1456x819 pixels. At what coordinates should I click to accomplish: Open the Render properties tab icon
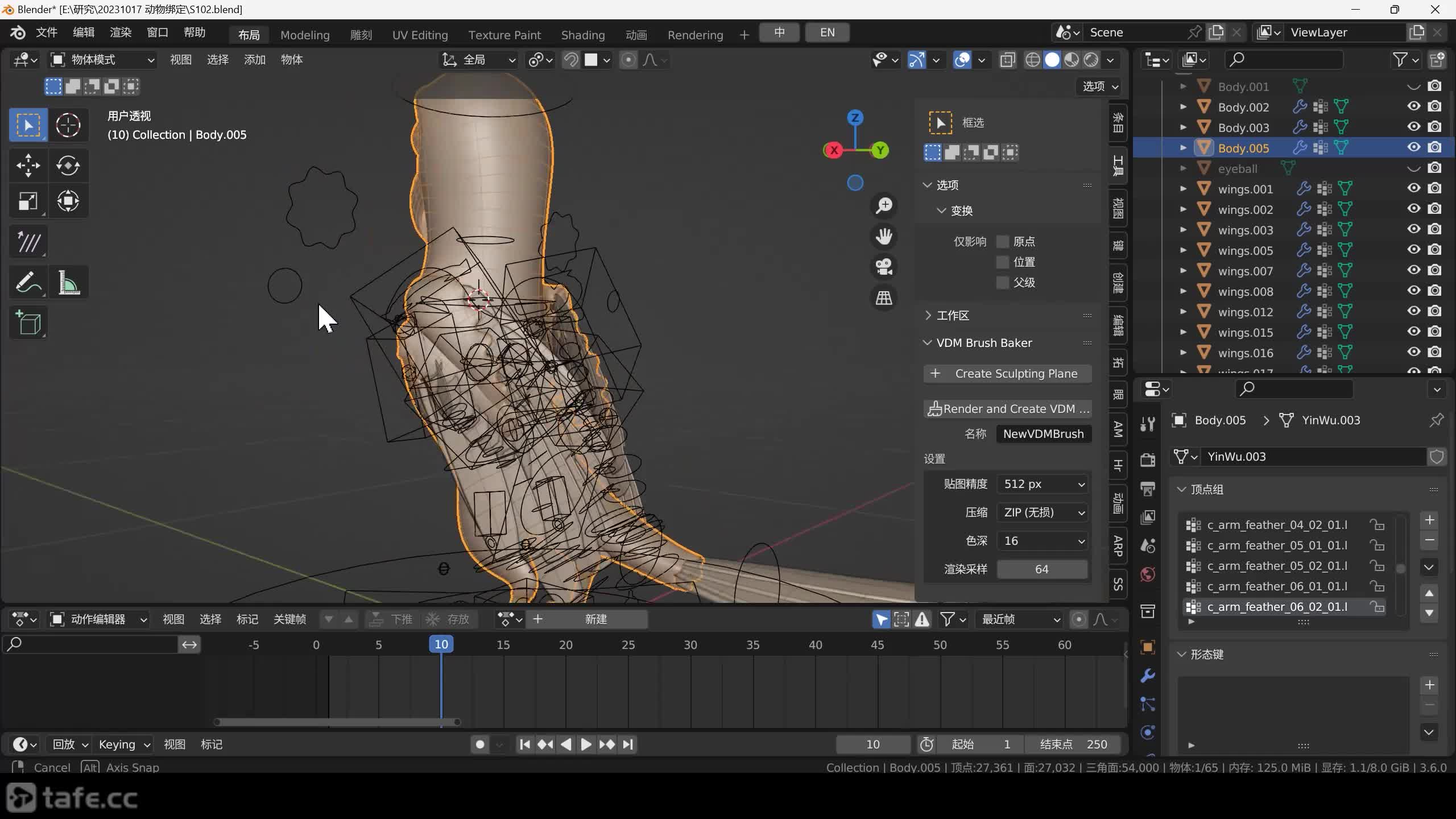1148,459
